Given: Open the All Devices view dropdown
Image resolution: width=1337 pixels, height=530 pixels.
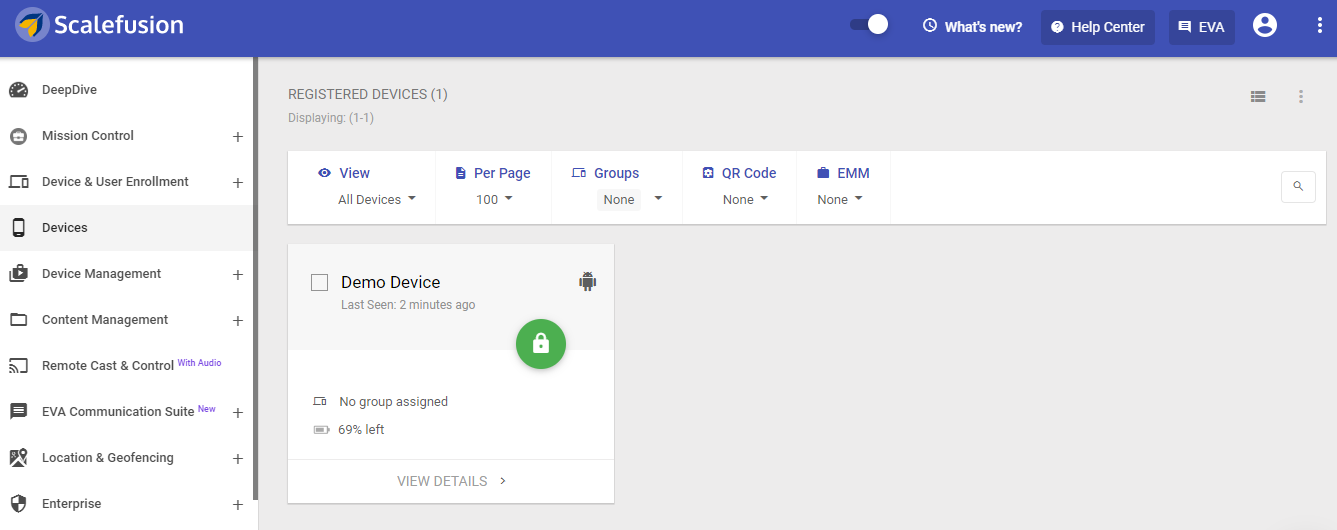Looking at the screenshot, I should click(376, 199).
